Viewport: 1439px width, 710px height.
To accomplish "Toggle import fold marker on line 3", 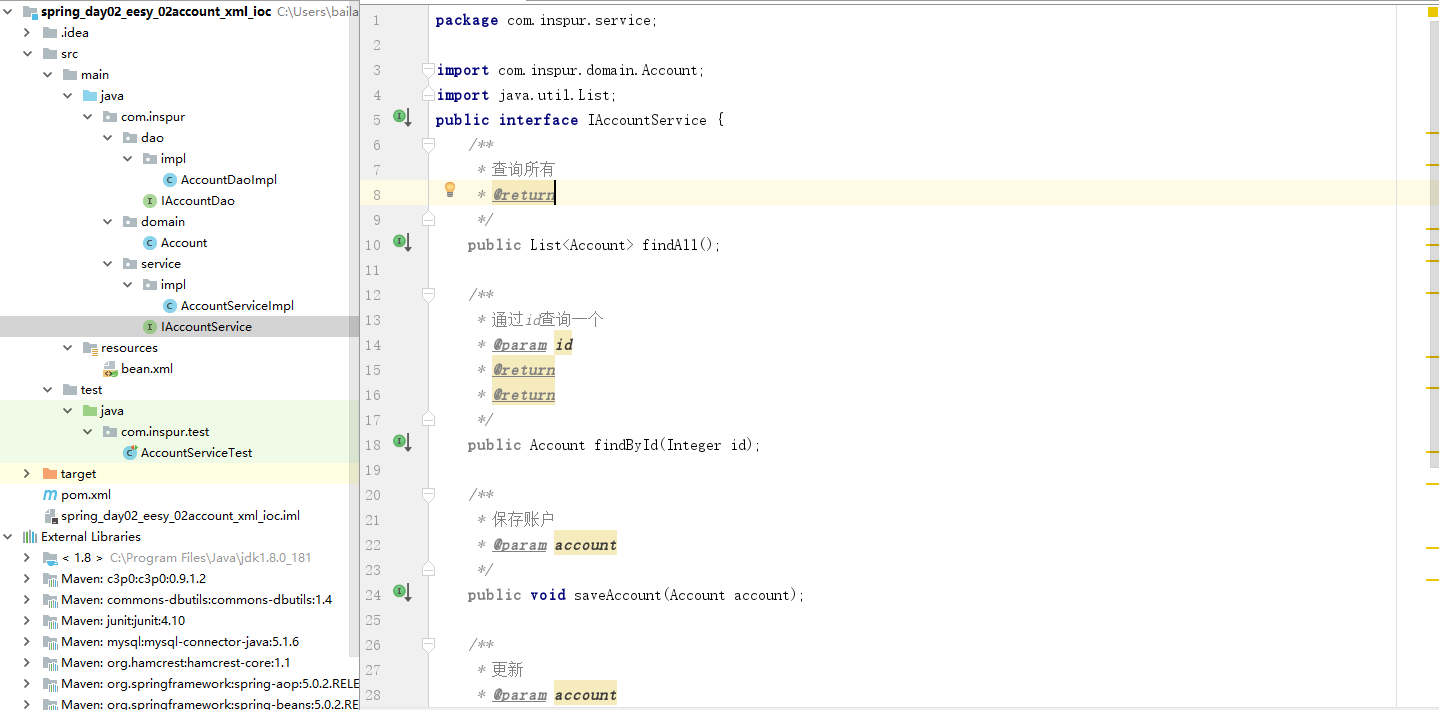I will click(x=429, y=69).
